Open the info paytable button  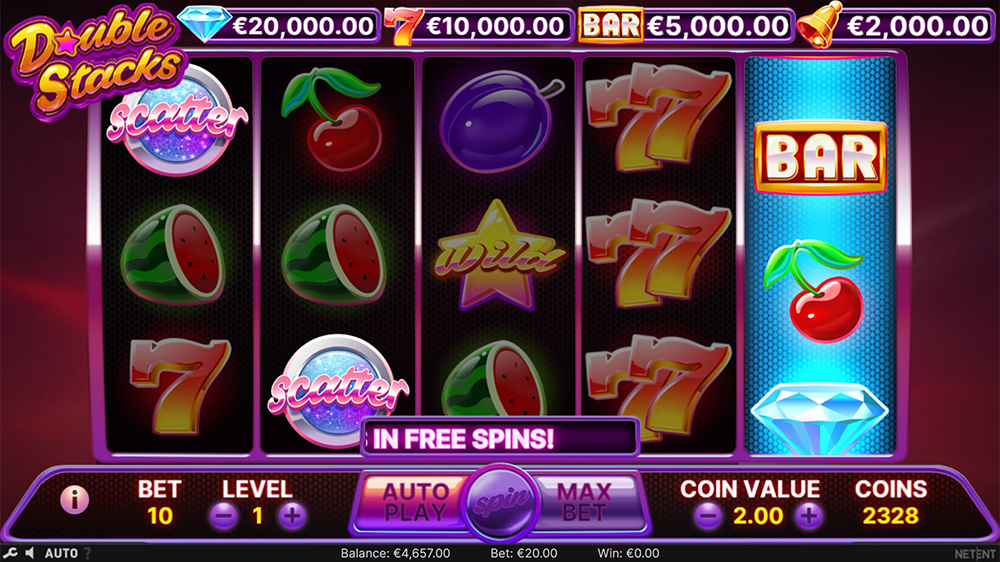pyautogui.click(x=74, y=499)
